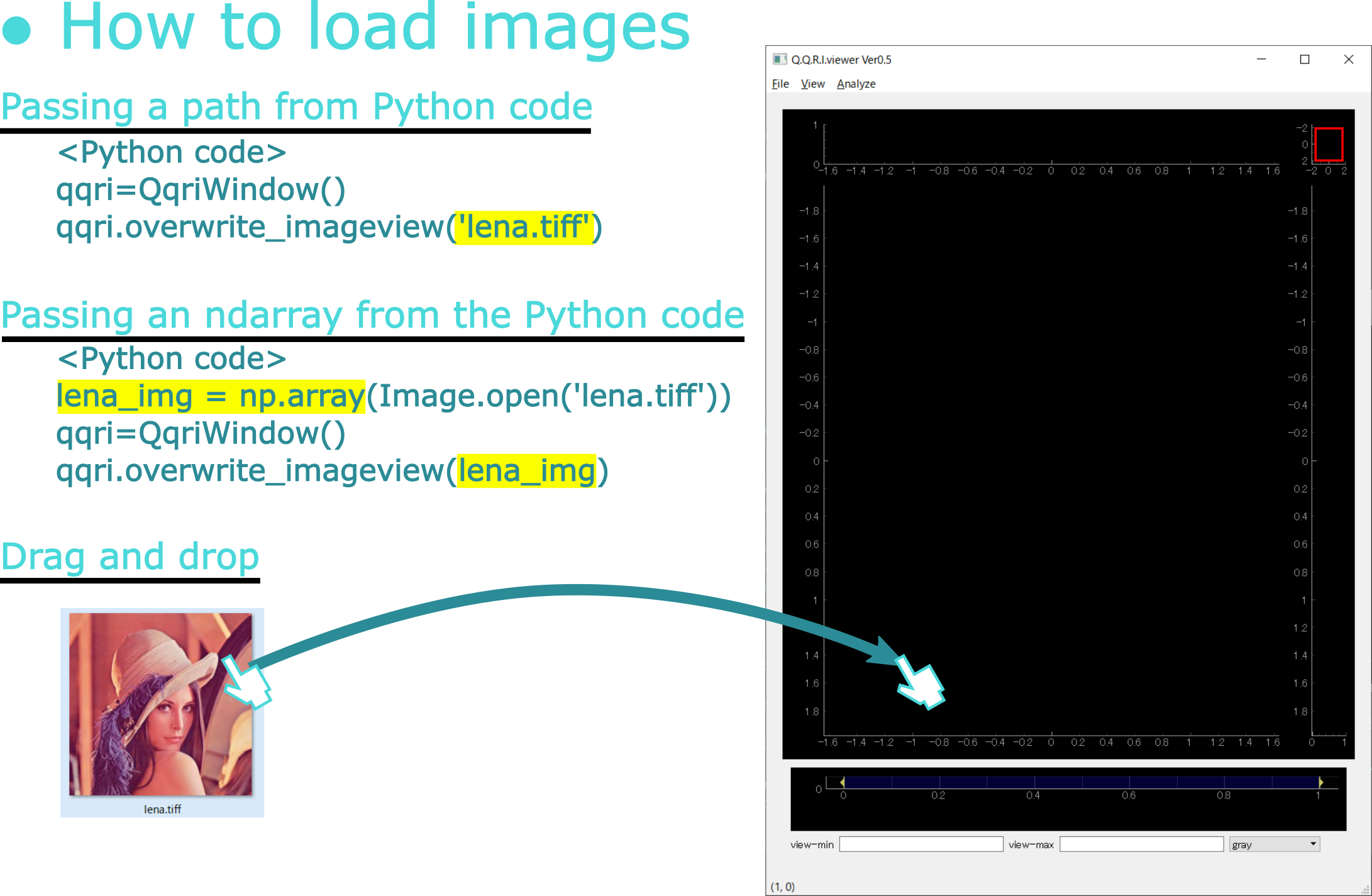Open the Analyze menu
This screenshot has height=896, width=1372.
coord(856,84)
